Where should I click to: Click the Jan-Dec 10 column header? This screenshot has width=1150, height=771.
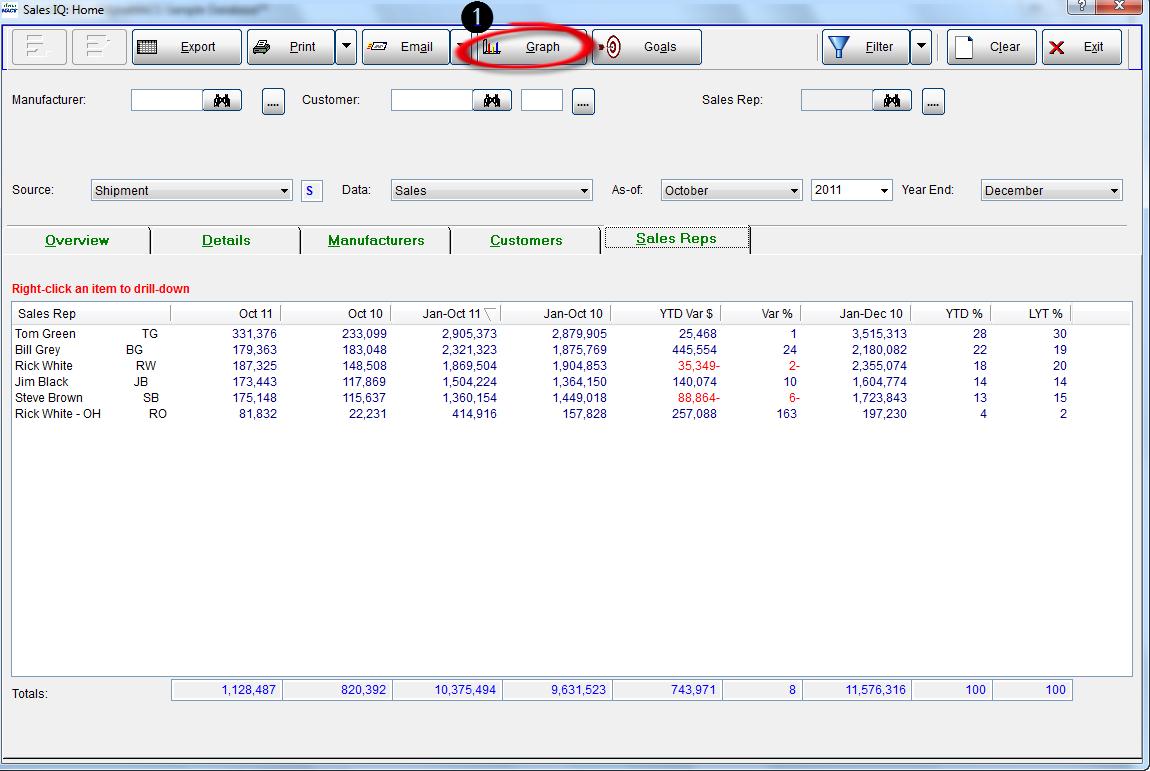(x=856, y=314)
